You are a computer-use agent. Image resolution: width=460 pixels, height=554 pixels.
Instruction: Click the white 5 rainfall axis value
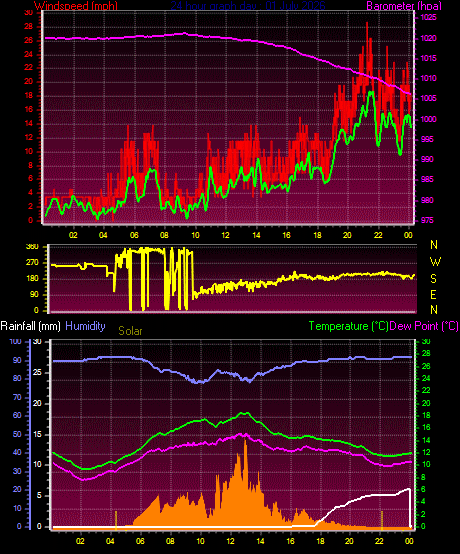[x=39, y=496]
